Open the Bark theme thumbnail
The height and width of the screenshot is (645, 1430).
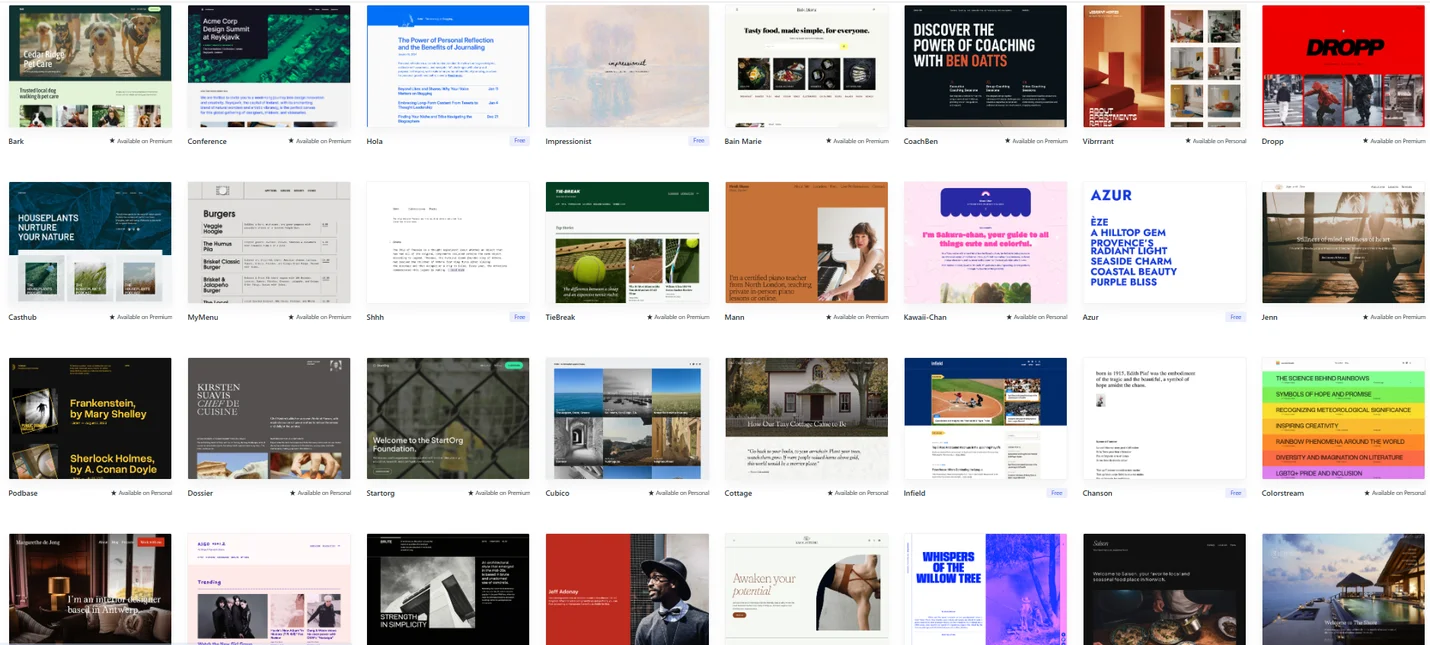pyautogui.click(x=90, y=66)
